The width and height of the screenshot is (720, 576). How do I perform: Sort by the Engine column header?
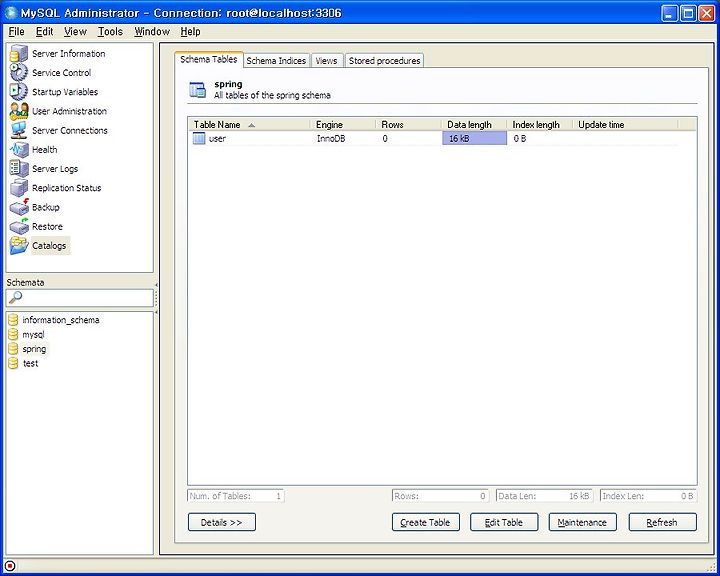click(x=343, y=124)
